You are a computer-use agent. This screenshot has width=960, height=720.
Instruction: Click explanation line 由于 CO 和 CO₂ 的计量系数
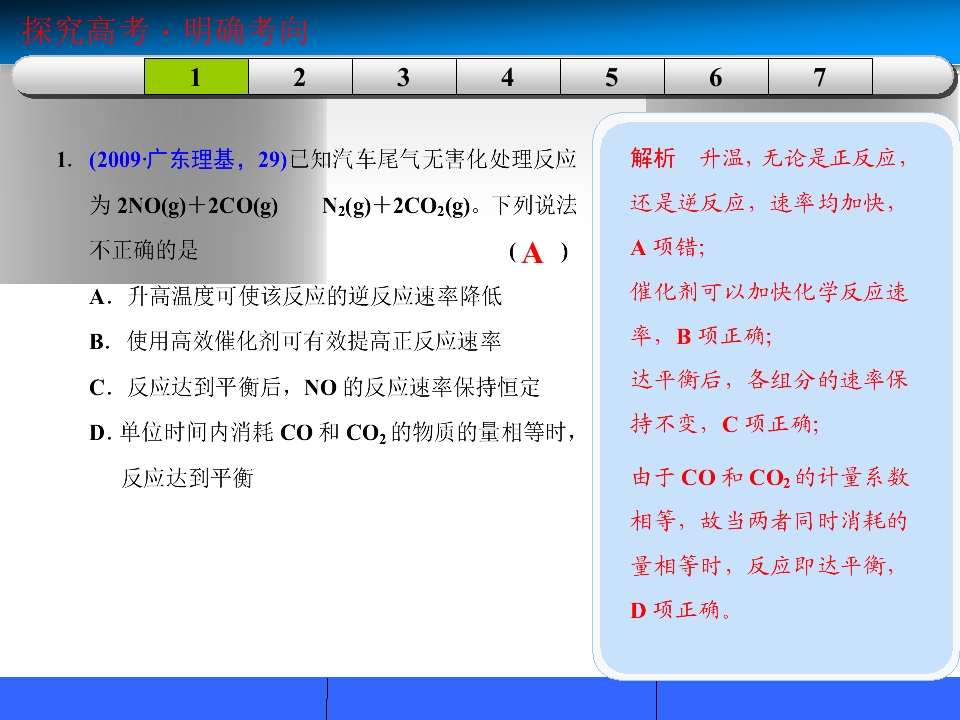(x=770, y=477)
